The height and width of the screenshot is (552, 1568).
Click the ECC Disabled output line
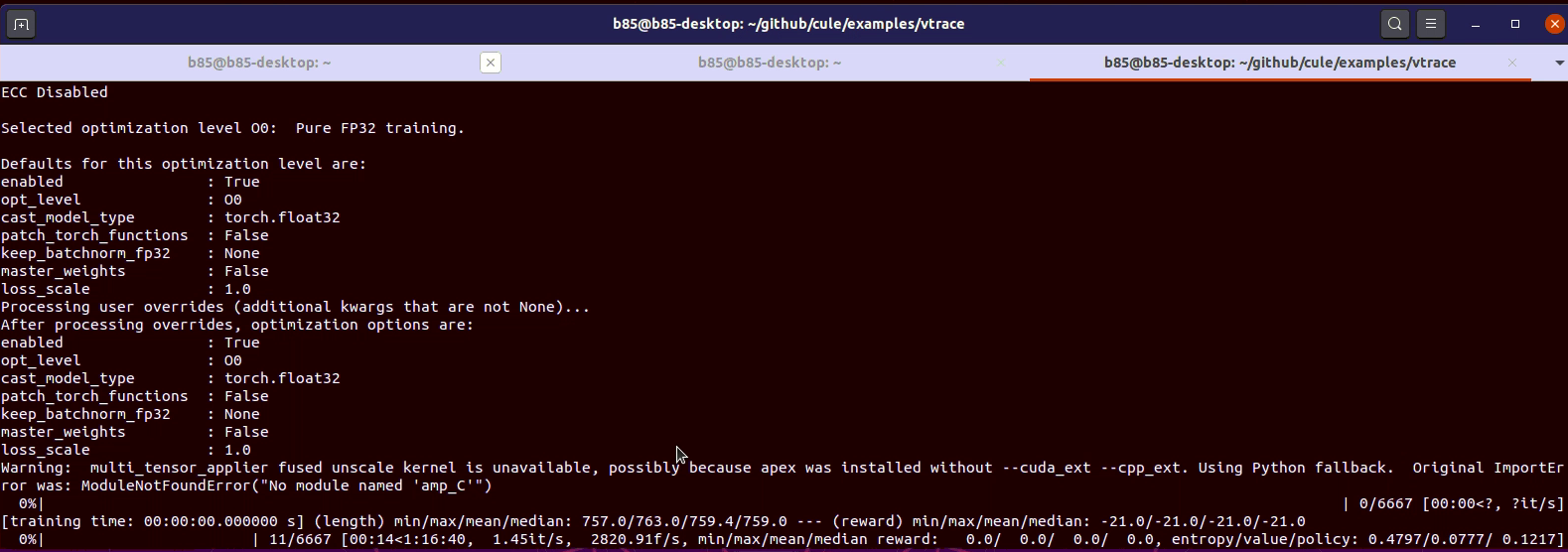55,92
